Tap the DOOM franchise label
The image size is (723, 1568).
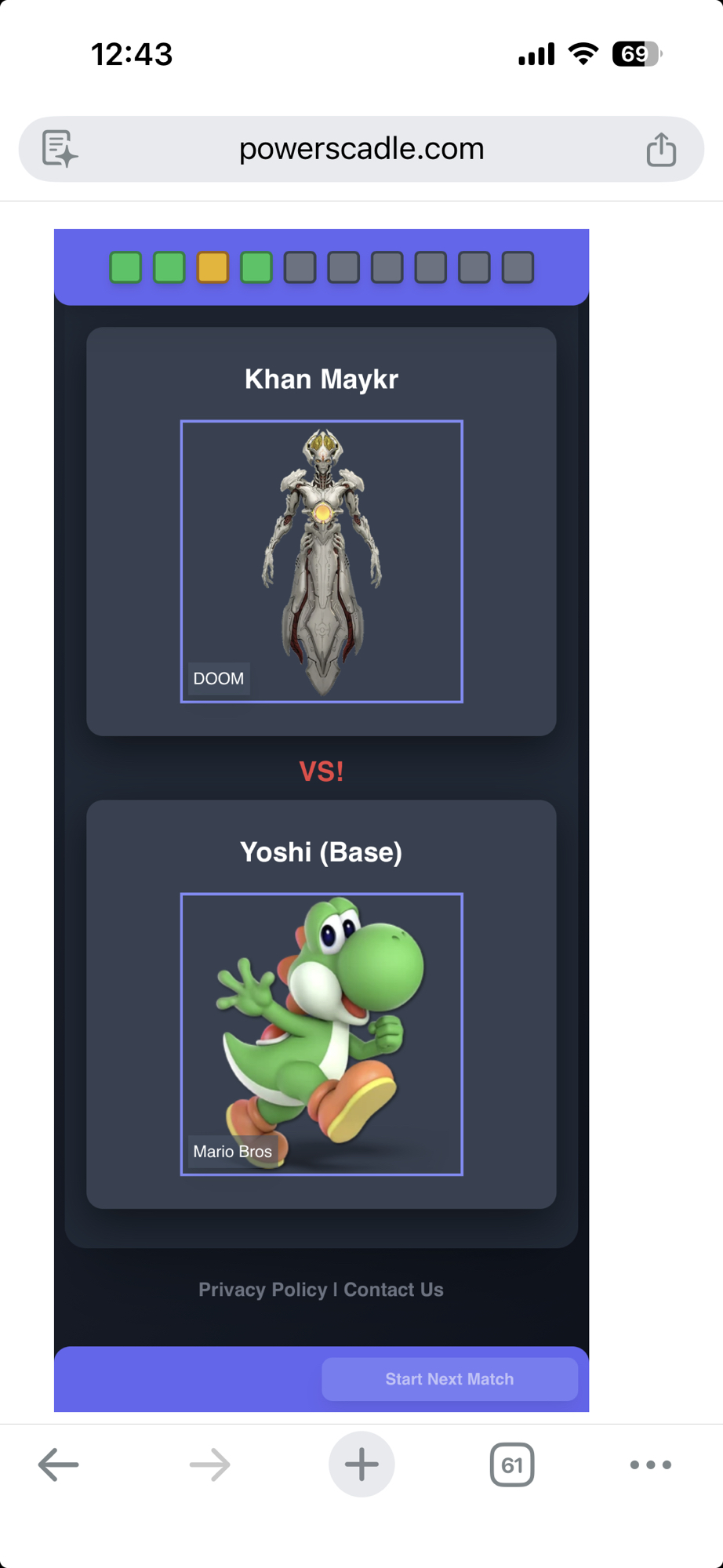coord(219,678)
